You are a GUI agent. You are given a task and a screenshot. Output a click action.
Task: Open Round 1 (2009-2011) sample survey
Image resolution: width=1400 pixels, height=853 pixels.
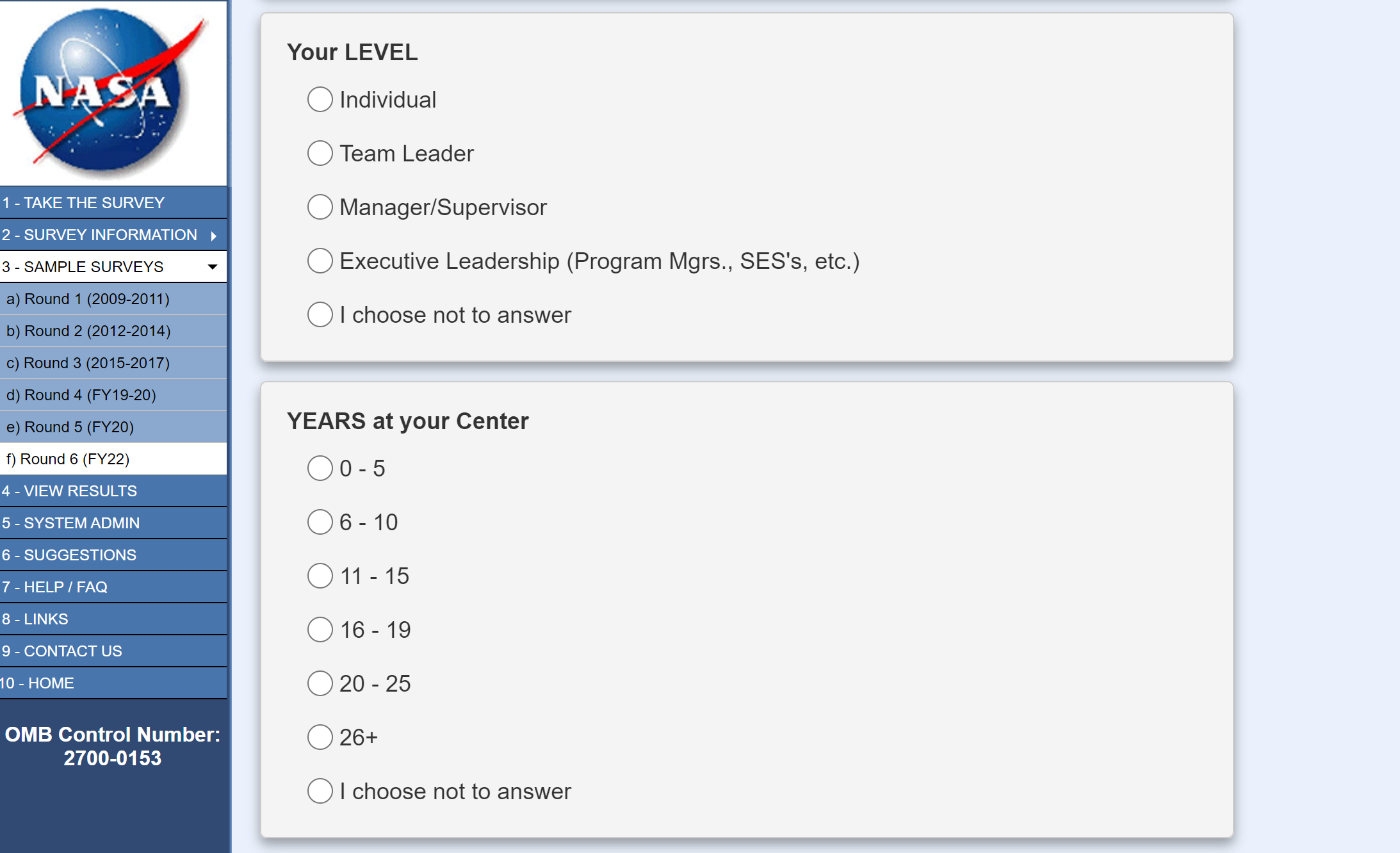[x=88, y=299]
